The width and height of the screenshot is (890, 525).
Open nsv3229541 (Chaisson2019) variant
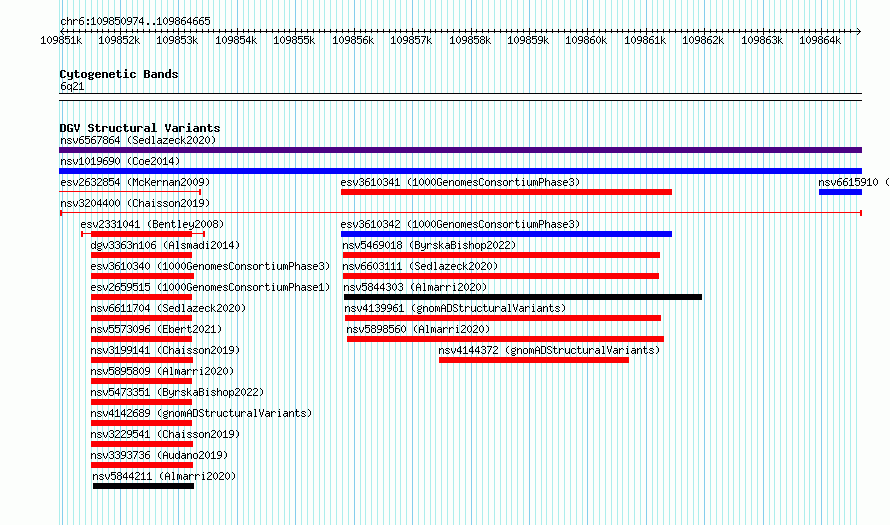(165, 434)
